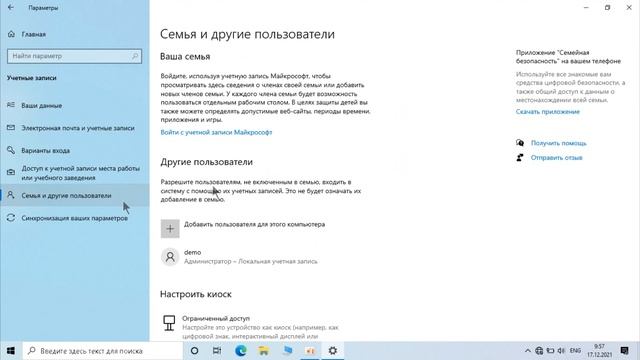Click the Ваши данные icon
This screenshot has width=640, height=360.
click(11, 105)
